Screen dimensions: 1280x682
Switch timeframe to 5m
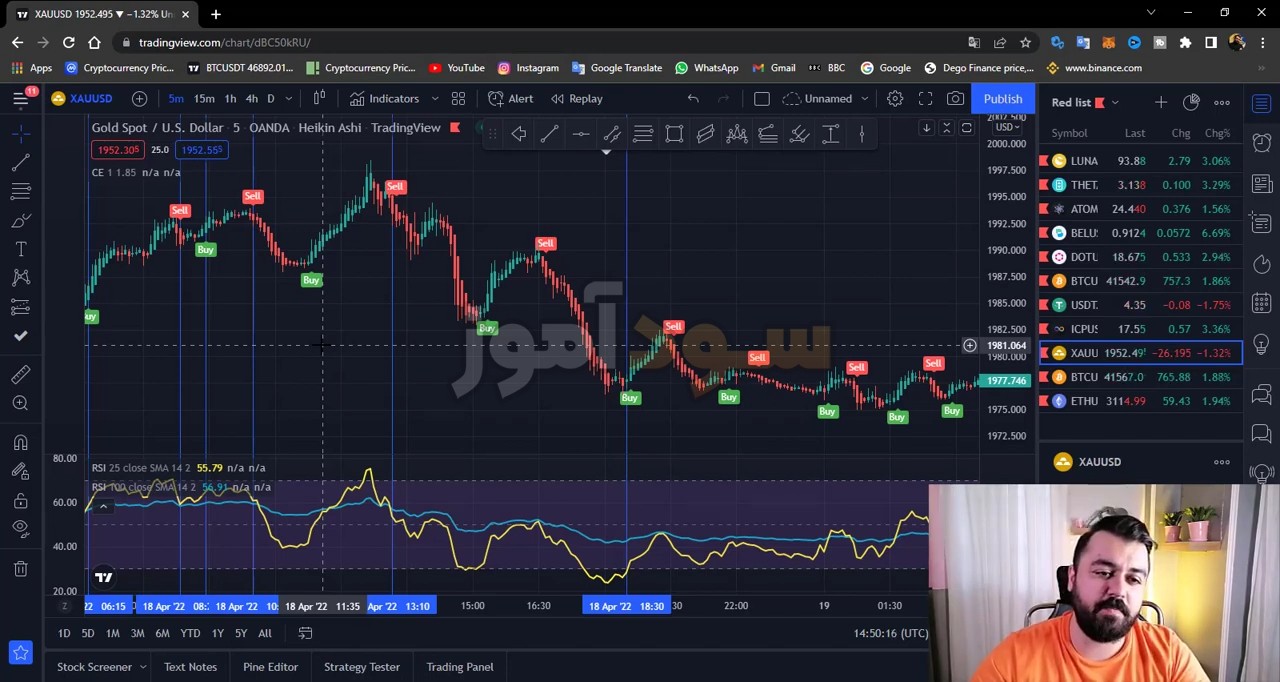click(x=176, y=98)
